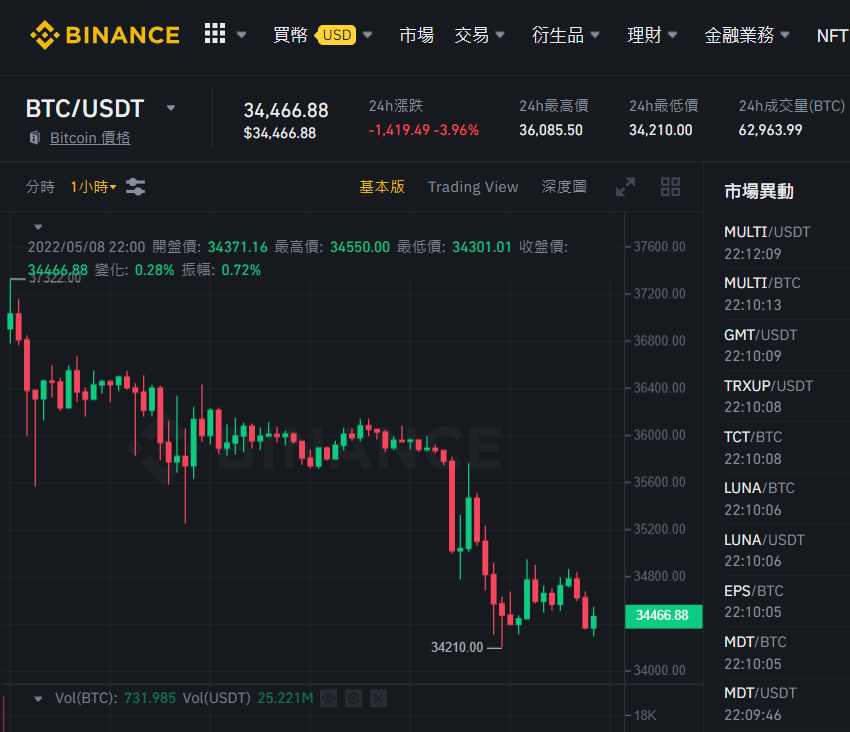Click the 市場異動 panel heading
Screen dimensions: 850x732
pyautogui.click(x=758, y=191)
